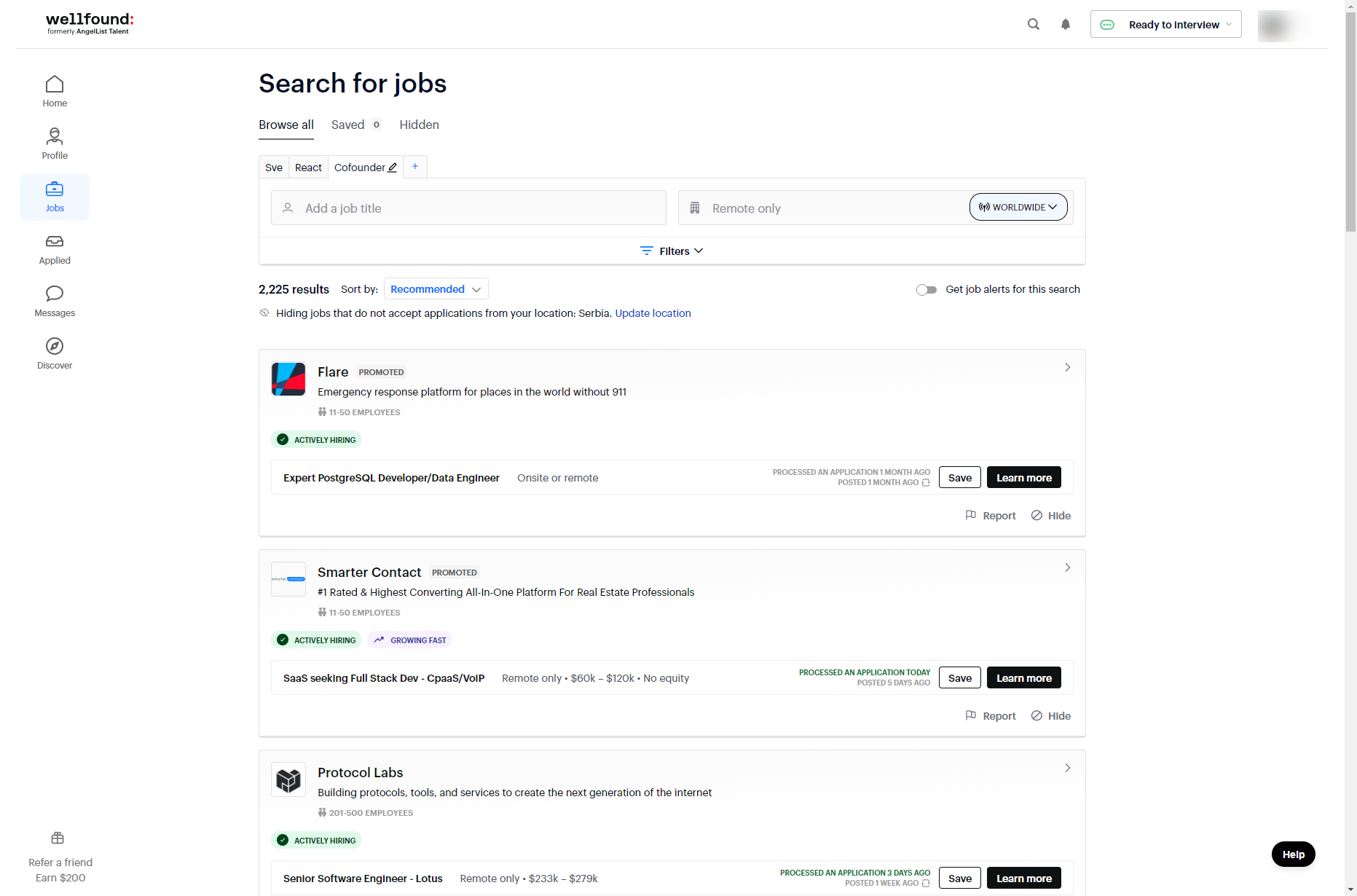Click the Update location link
This screenshot has width=1357, height=896.
pos(653,313)
